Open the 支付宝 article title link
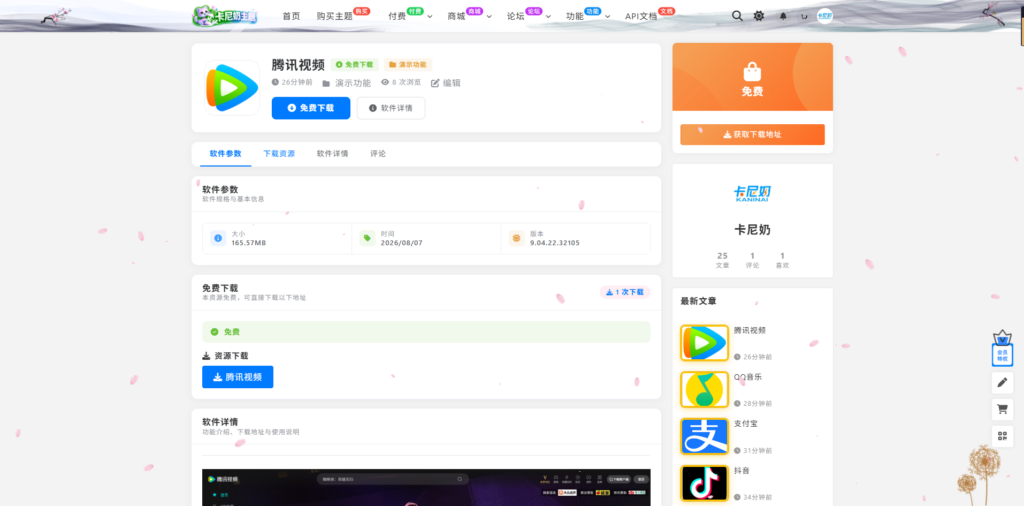Screen dimensions: 1024x506 click(745, 424)
